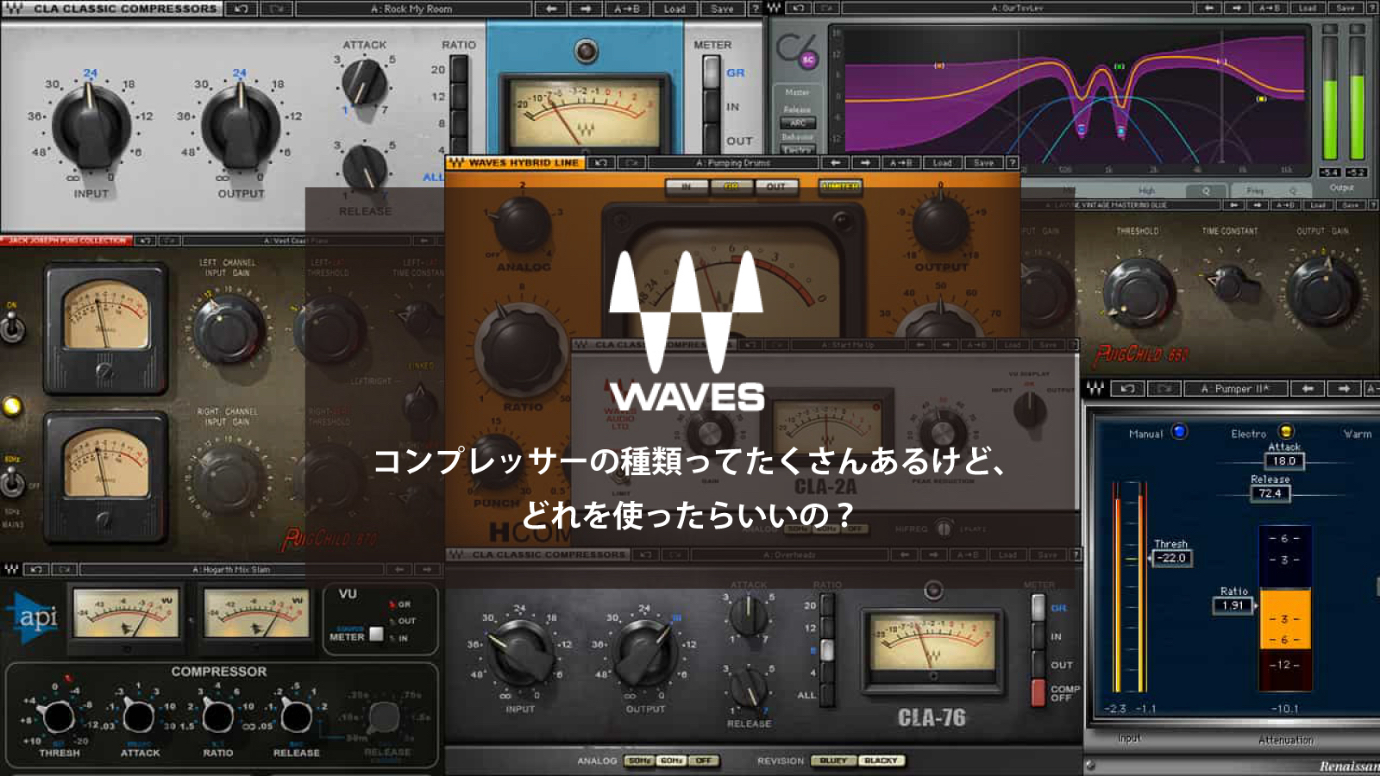Select the GR meter mode on H-Comp
This screenshot has height=776, width=1380.
(731, 186)
